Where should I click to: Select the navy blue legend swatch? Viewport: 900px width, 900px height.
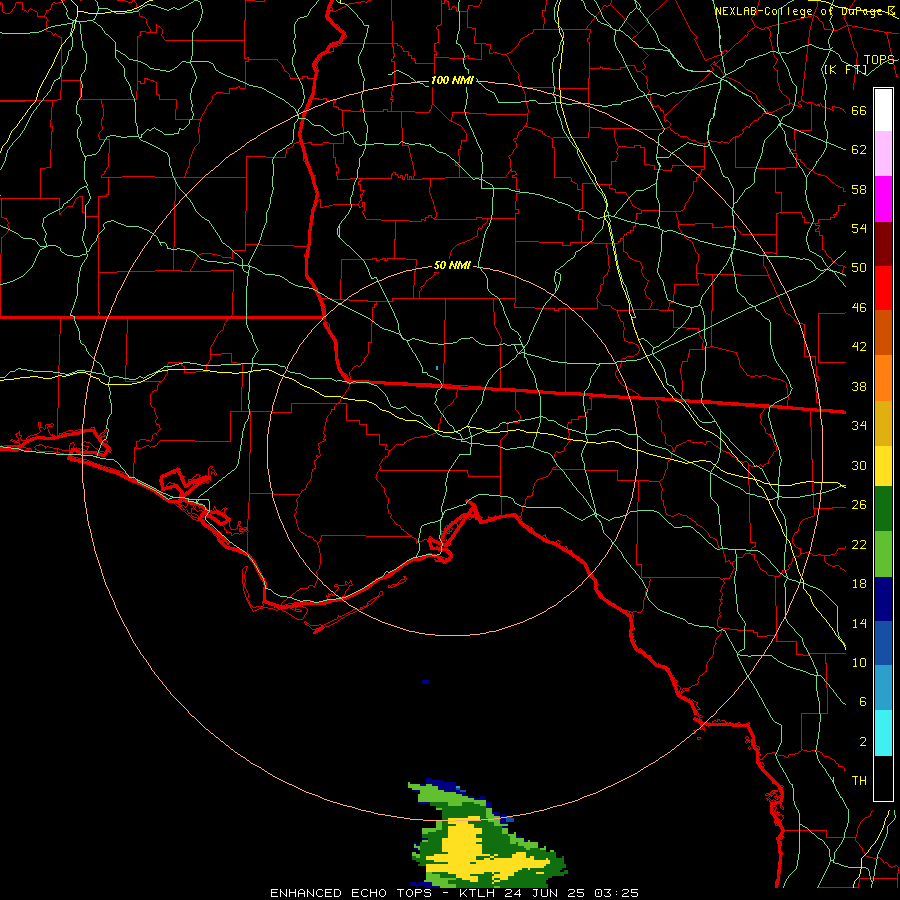pyautogui.click(x=883, y=599)
